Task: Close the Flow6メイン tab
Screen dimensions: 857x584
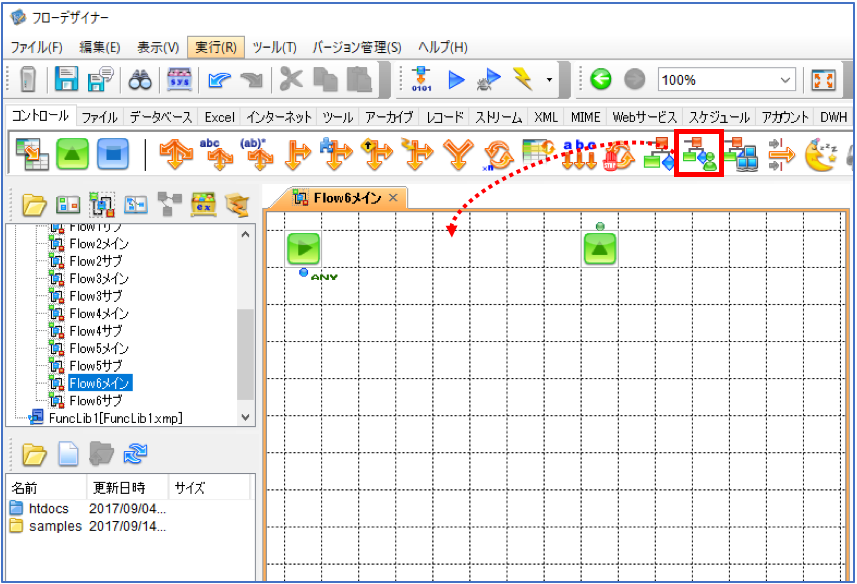Action: point(393,198)
